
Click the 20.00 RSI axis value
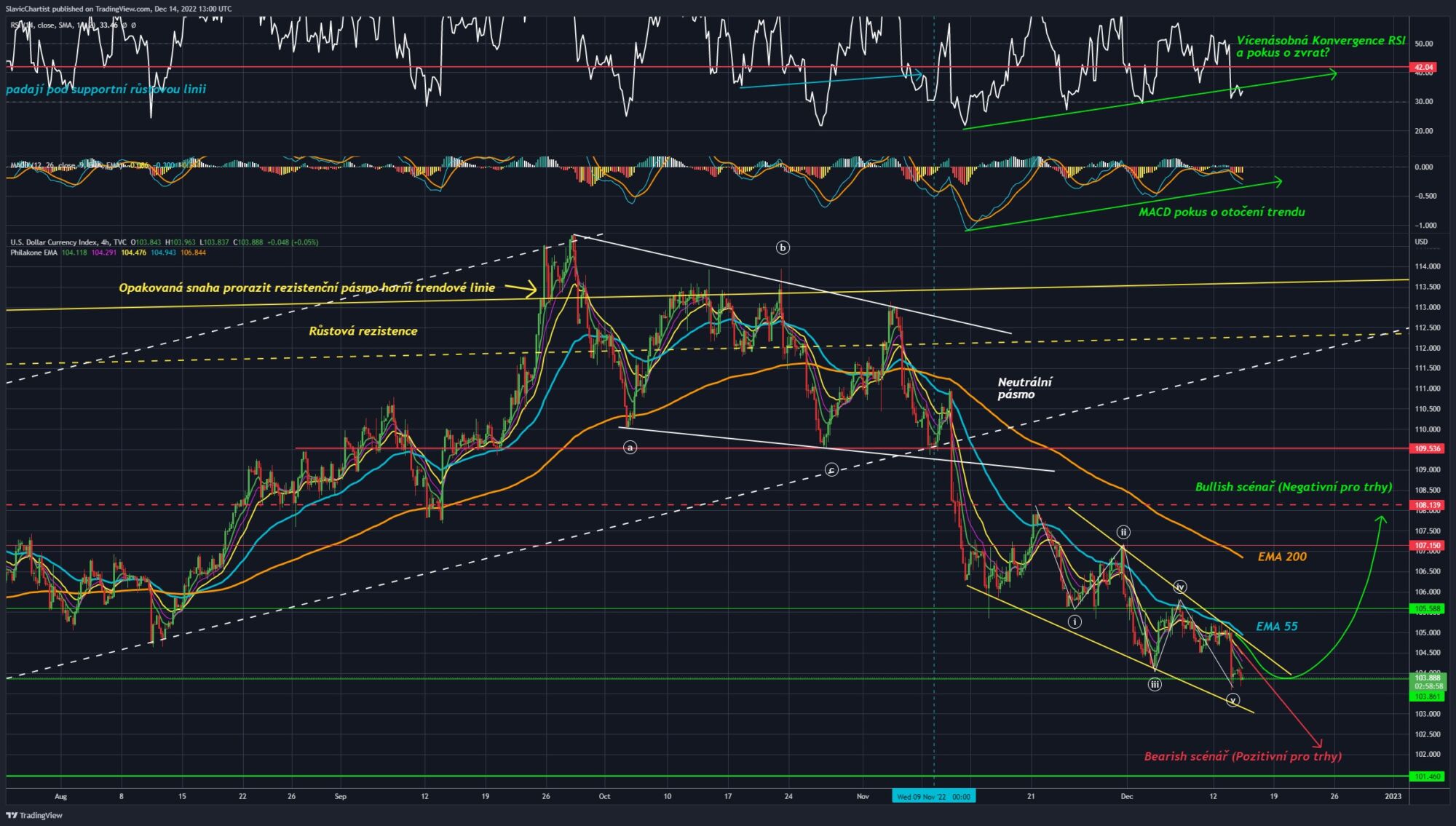(x=1423, y=131)
